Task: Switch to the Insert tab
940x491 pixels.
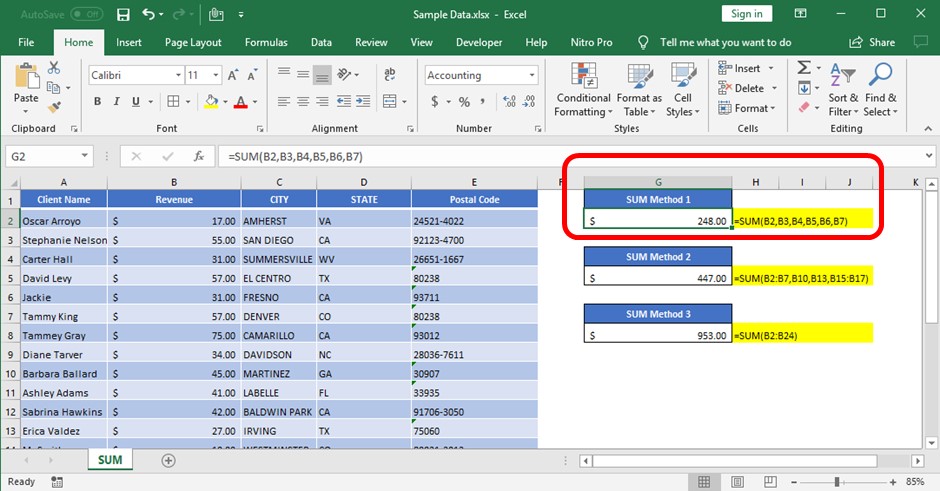Action: point(129,42)
